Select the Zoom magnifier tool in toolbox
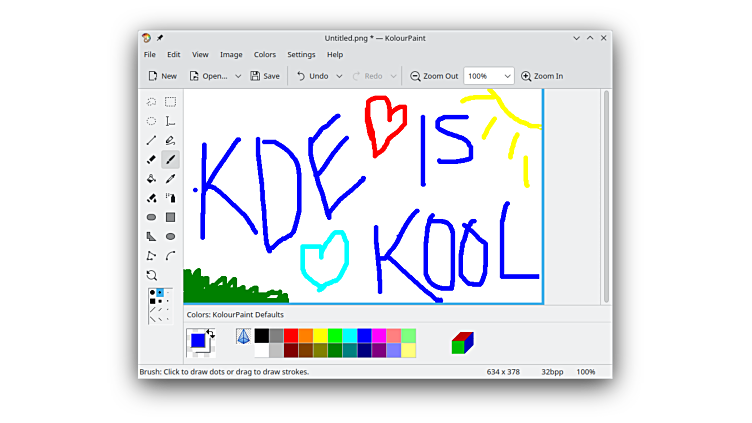Image resolution: width=752 pixels, height=423 pixels. pos(151,275)
